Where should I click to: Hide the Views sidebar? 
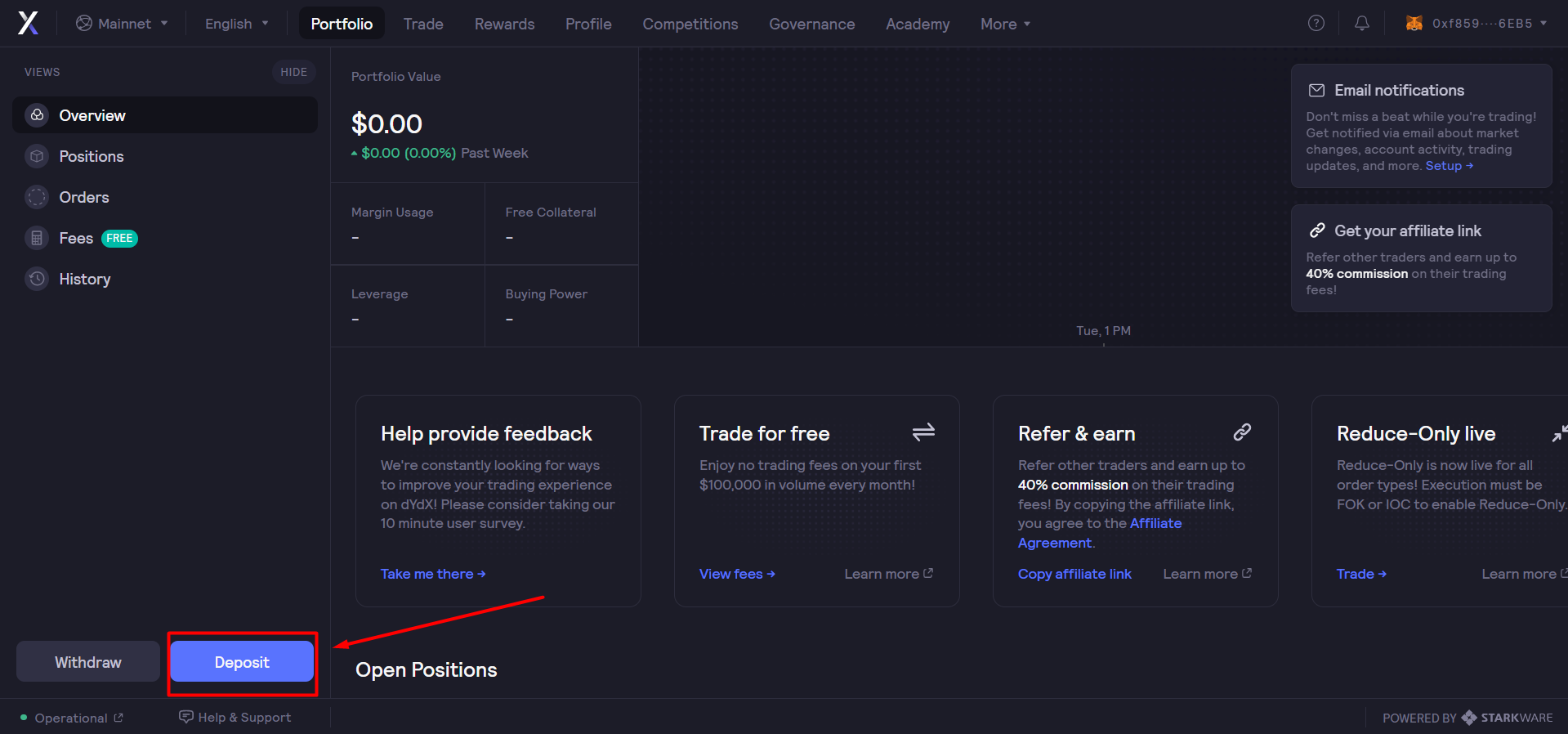click(293, 72)
